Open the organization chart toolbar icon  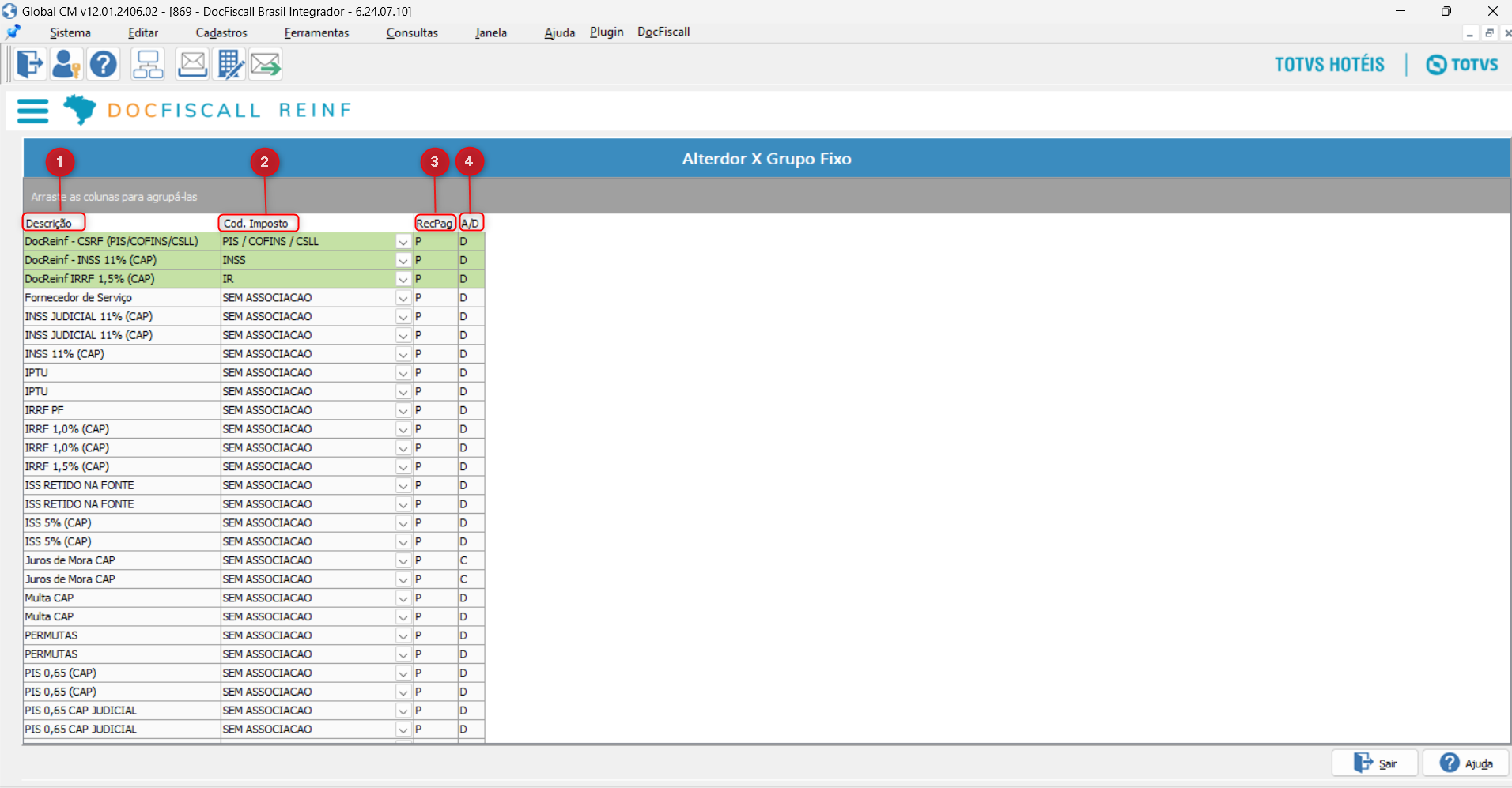(148, 64)
